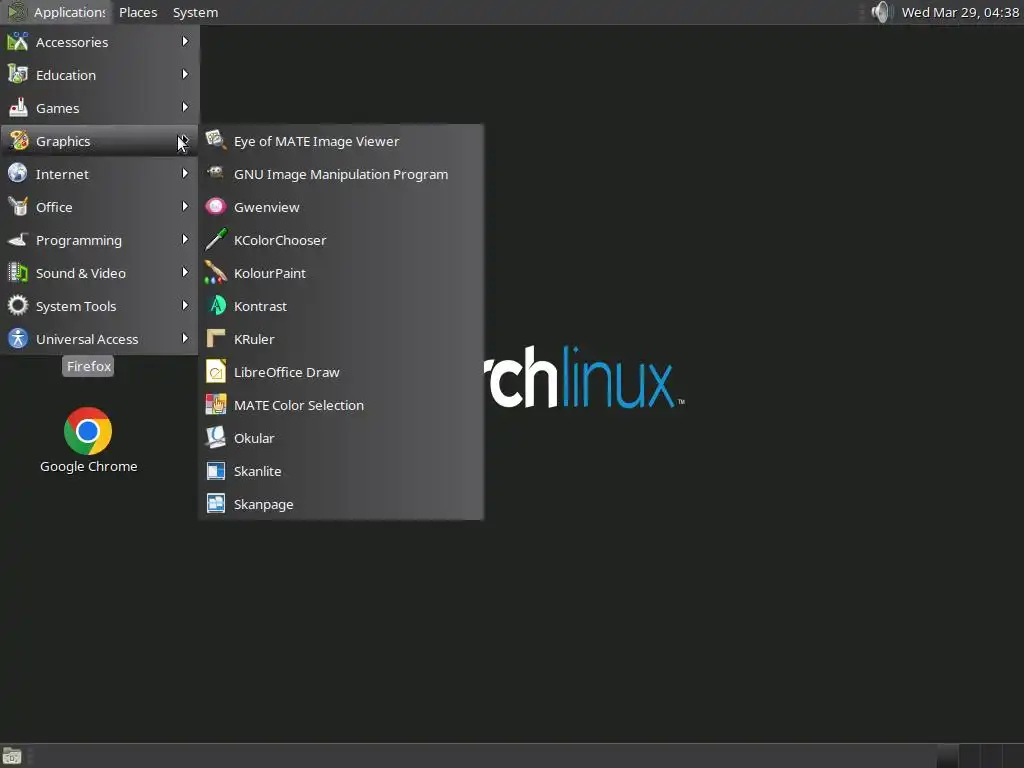Launch Okular from its label
The image size is (1024, 768).
click(254, 438)
